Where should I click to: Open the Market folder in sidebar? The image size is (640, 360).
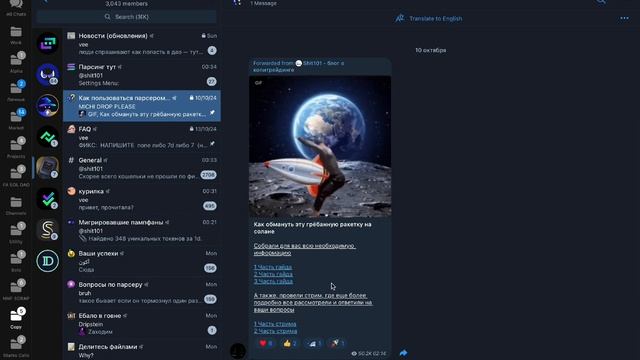(16, 120)
